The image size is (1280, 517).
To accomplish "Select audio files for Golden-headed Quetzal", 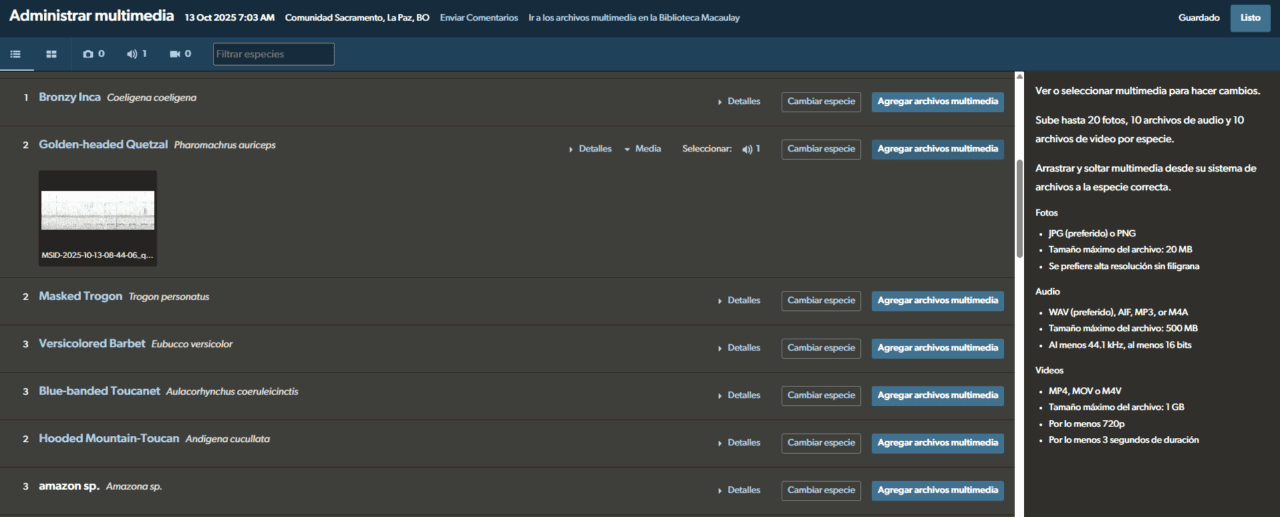I will (x=751, y=149).
